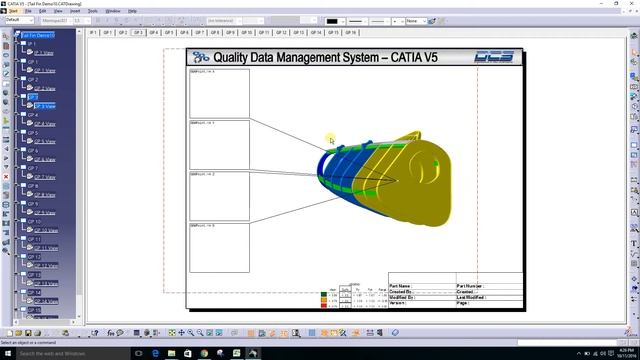The width and height of the screenshot is (640, 360).
Task: Select GP 7 View in the tree
Action: pos(45,177)
